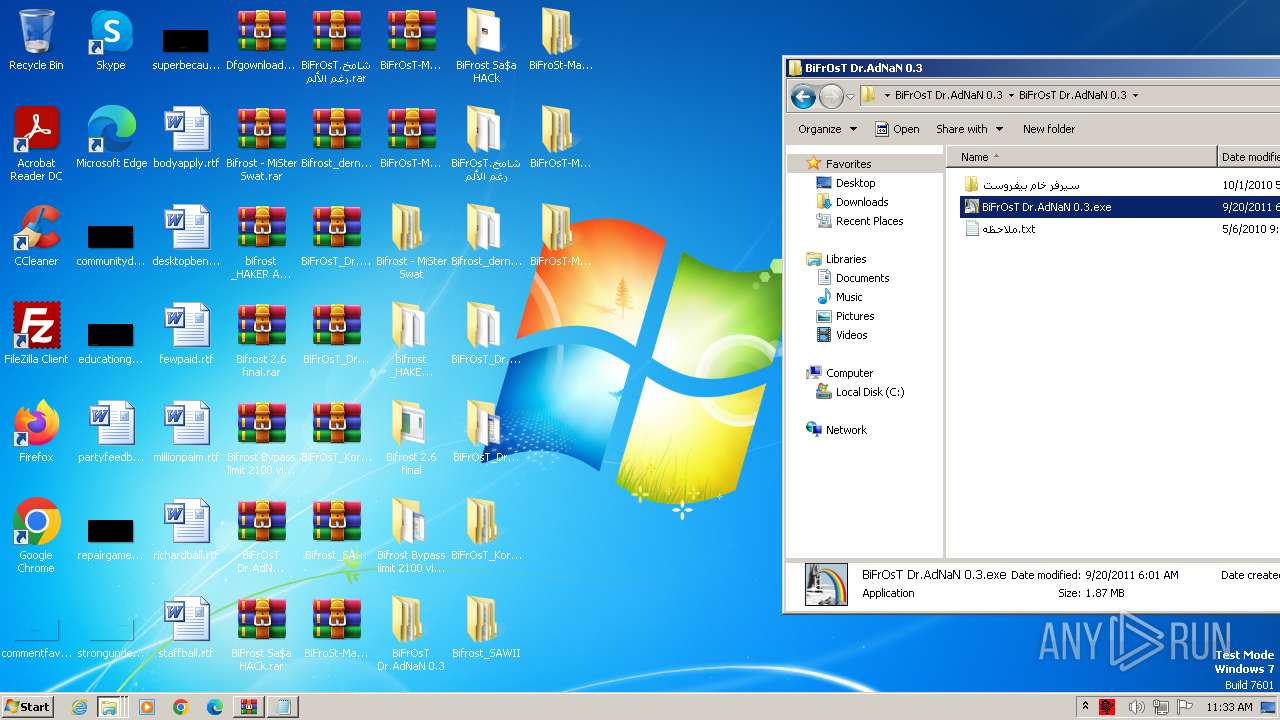Screen dimensions: 1280x720
Task: Select Favorites in navigation pane
Action: (848, 164)
